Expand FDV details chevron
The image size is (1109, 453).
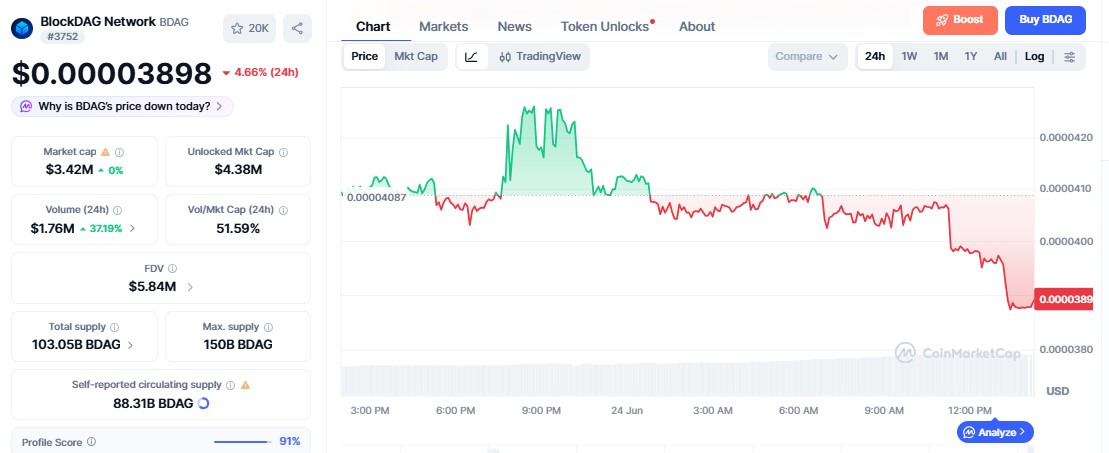190,287
